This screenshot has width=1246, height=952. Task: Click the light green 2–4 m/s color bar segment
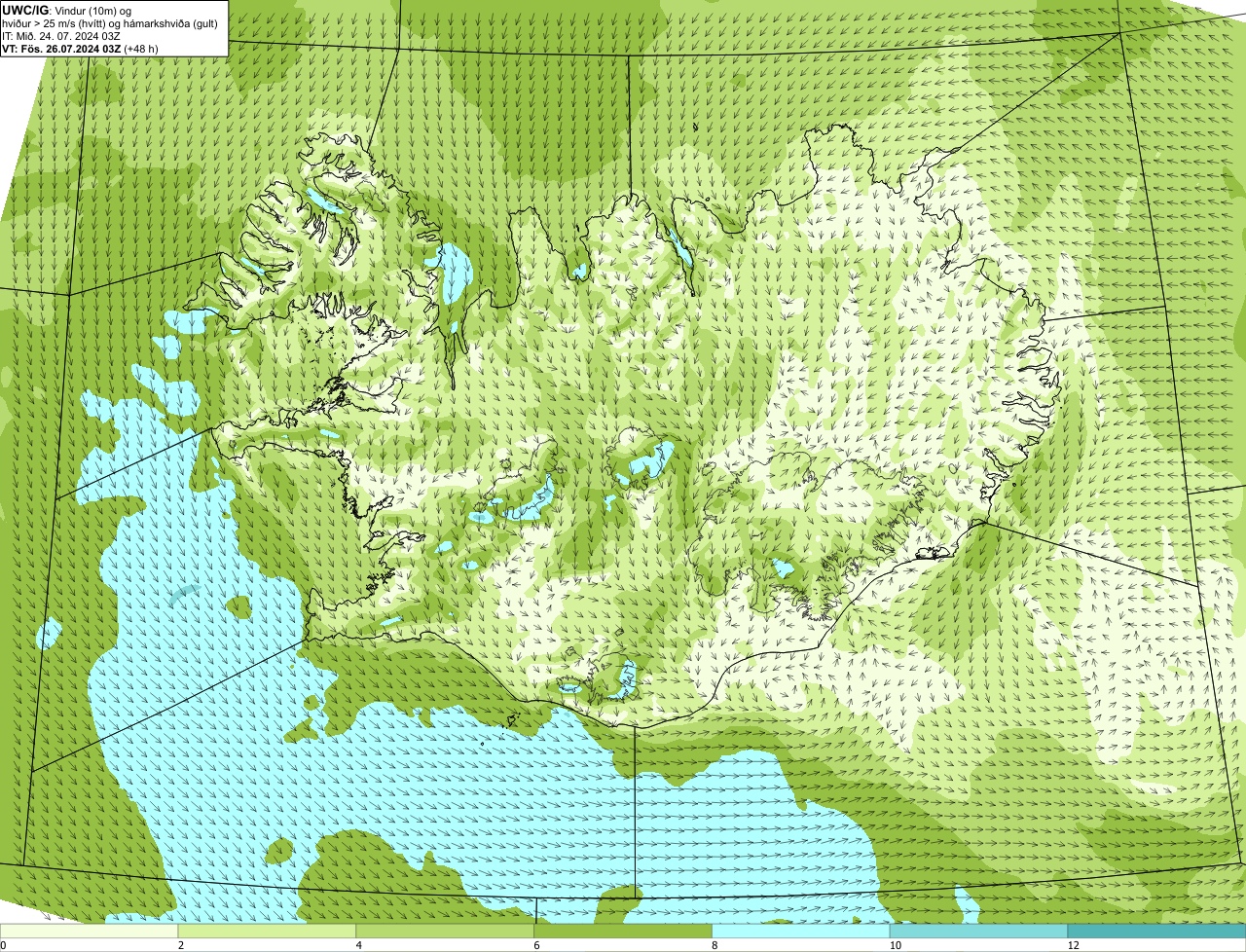click(x=268, y=931)
